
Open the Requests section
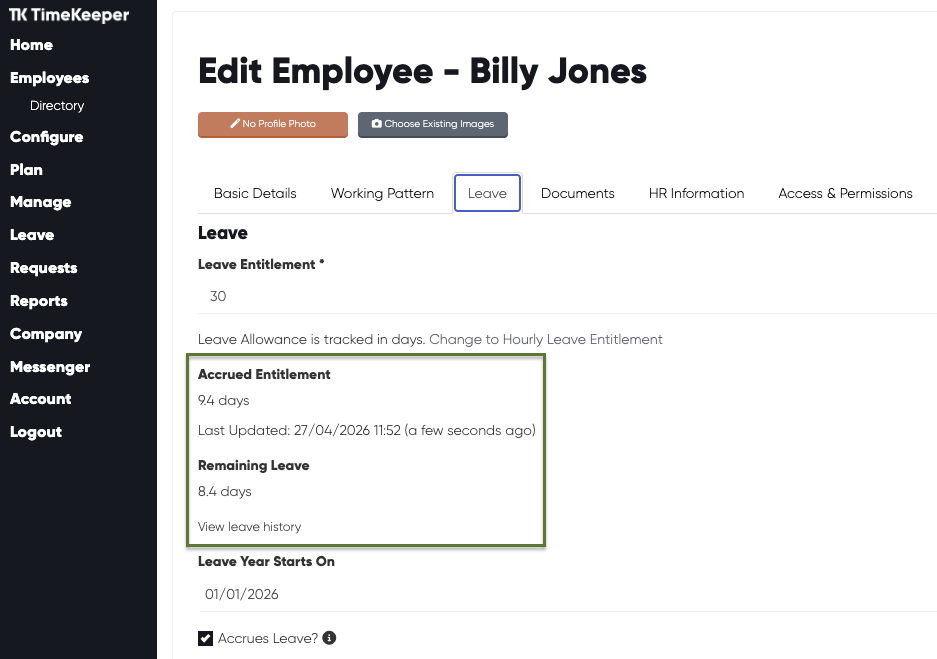[x=44, y=268]
